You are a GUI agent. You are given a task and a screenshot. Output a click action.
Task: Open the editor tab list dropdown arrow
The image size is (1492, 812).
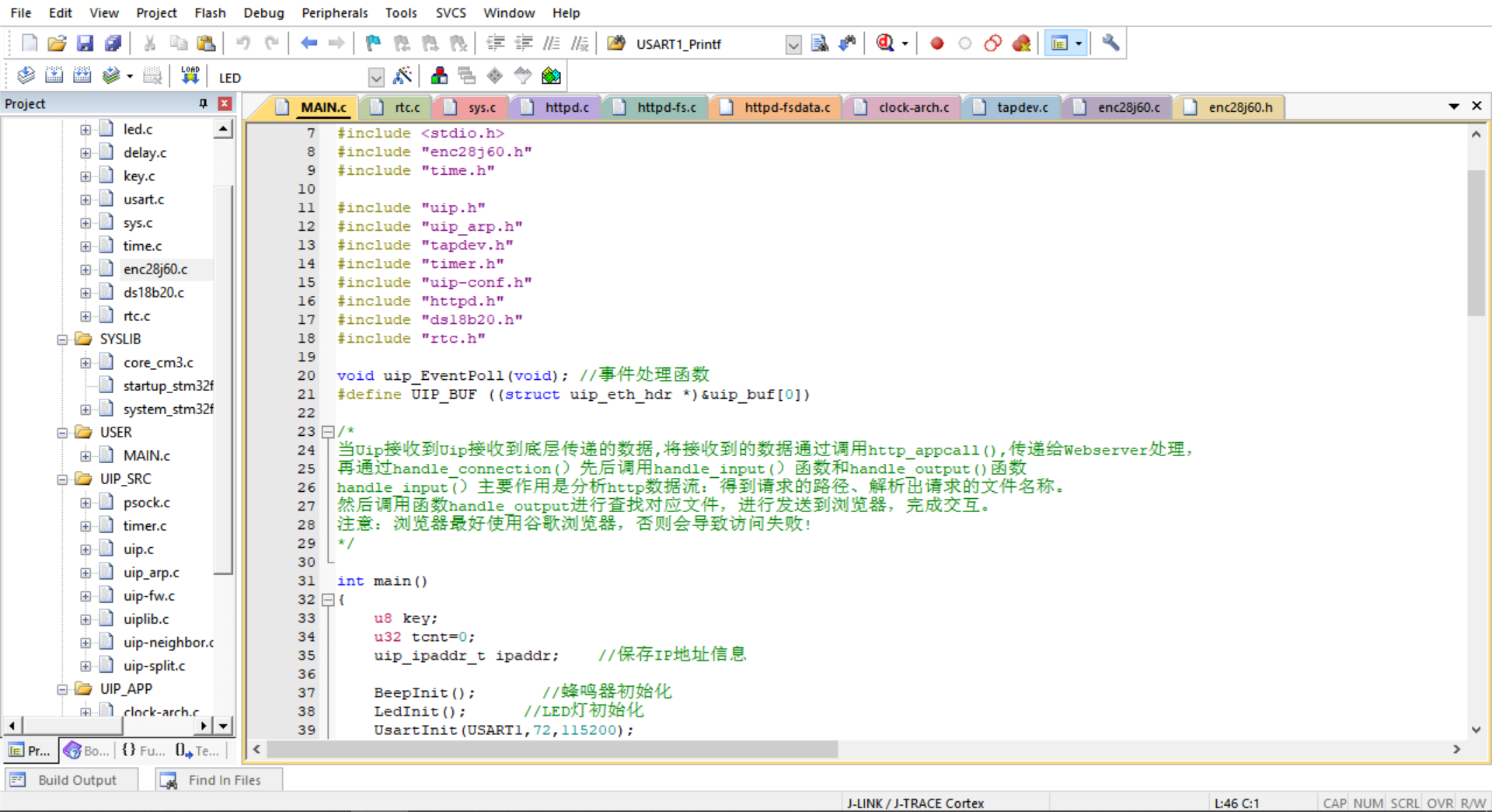[x=1453, y=106]
